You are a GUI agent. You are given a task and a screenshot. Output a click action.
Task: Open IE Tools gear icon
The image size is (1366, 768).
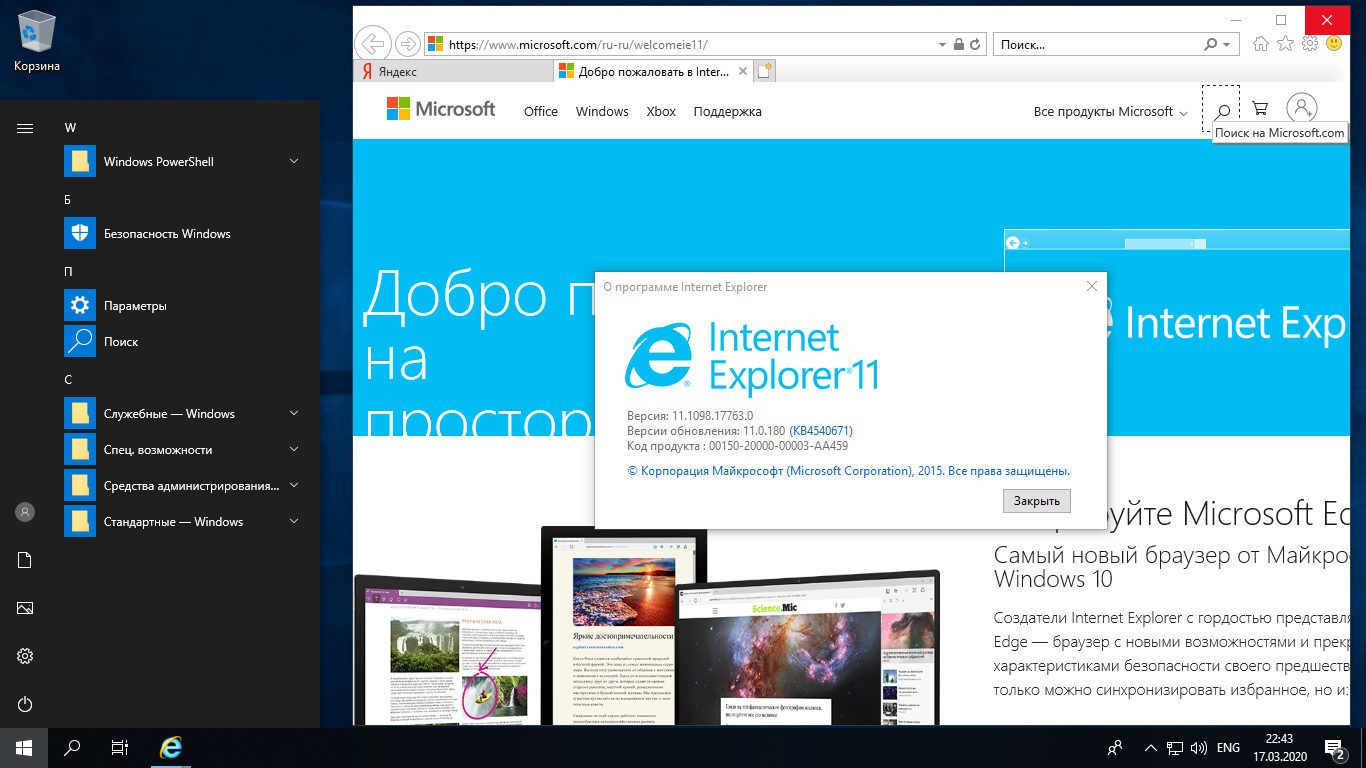1310,44
